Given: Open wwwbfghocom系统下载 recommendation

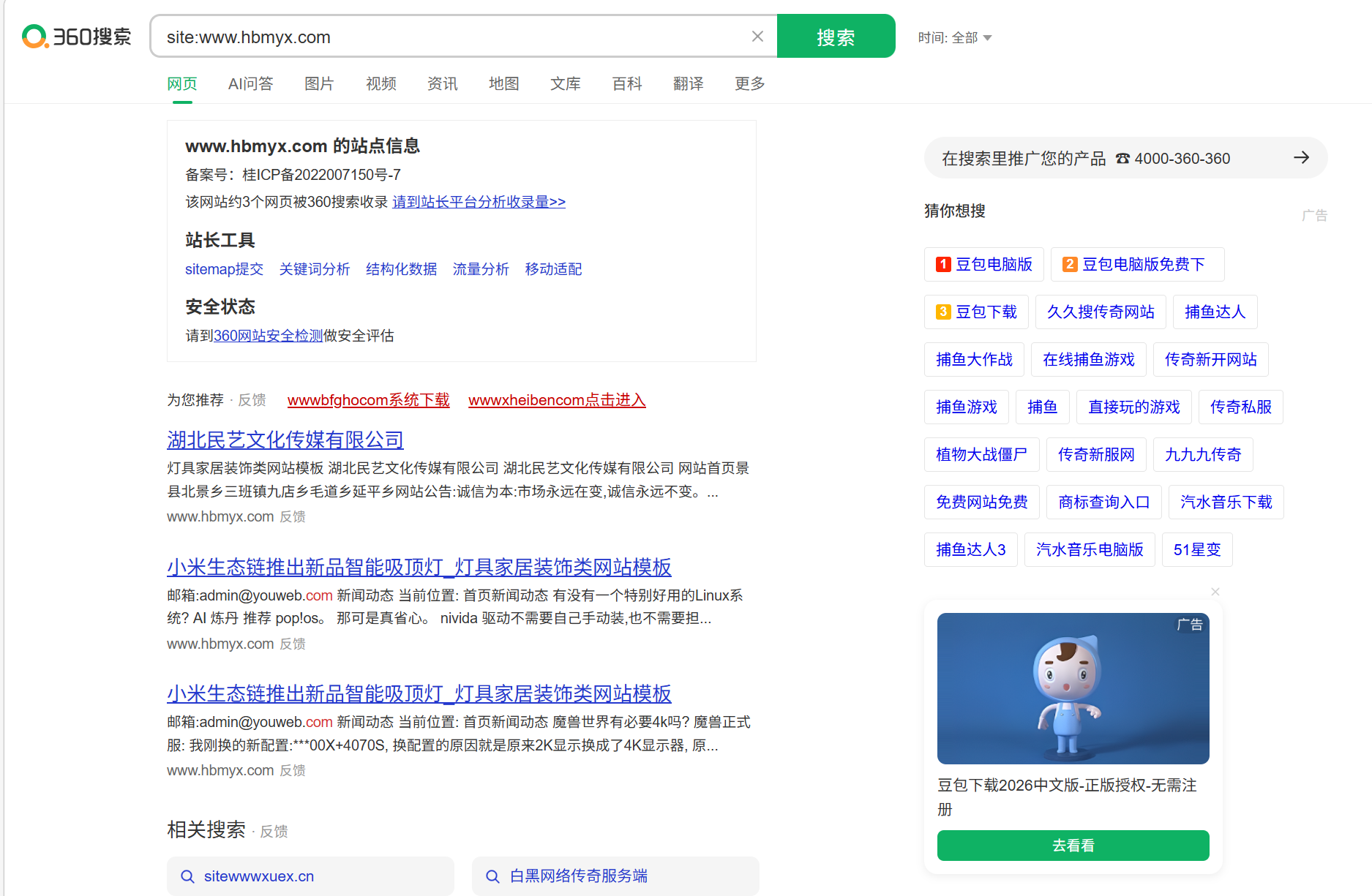Looking at the screenshot, I should tap(369, 400).
